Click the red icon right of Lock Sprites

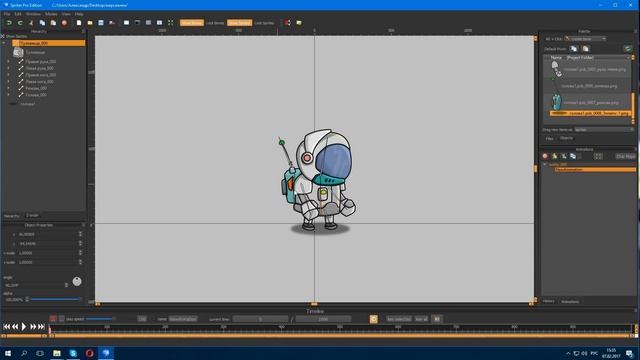pos(287,23)
